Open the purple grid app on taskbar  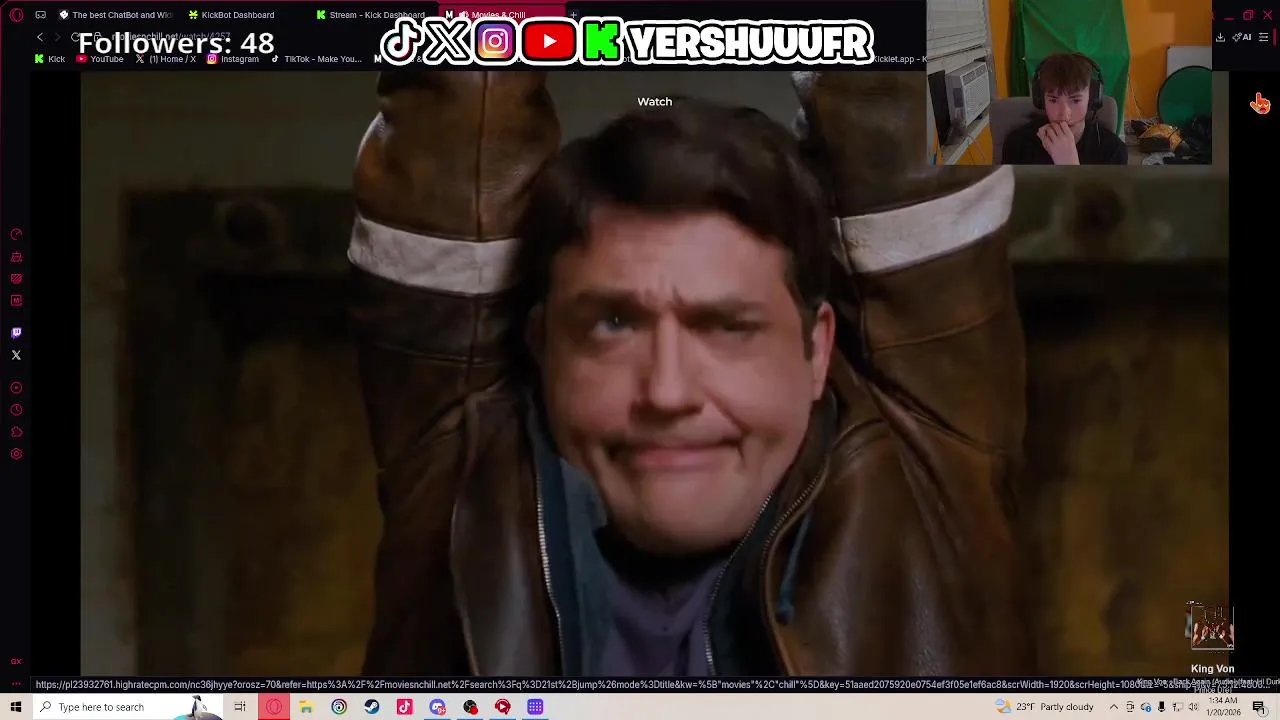coord(535,707)
